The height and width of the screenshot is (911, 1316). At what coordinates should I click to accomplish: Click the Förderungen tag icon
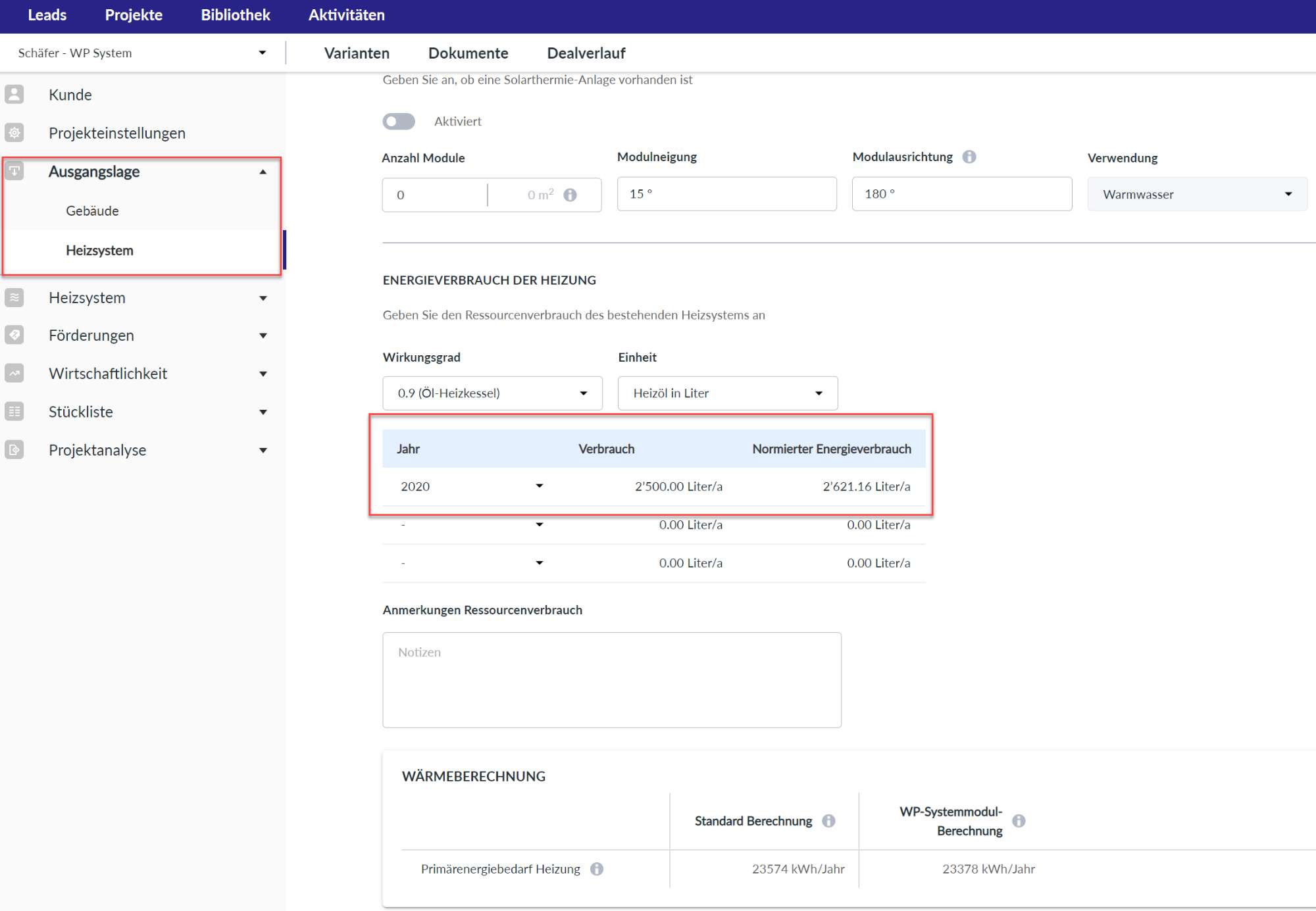point(14,335)
